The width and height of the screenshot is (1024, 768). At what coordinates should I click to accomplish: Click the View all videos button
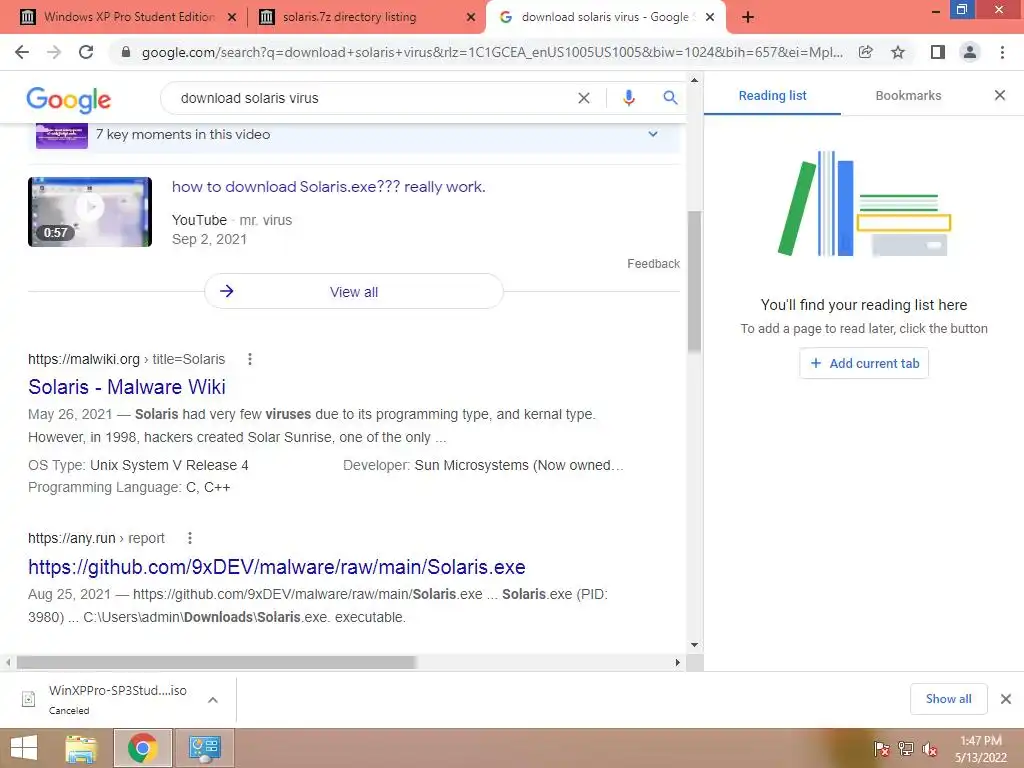click(354, 291)
